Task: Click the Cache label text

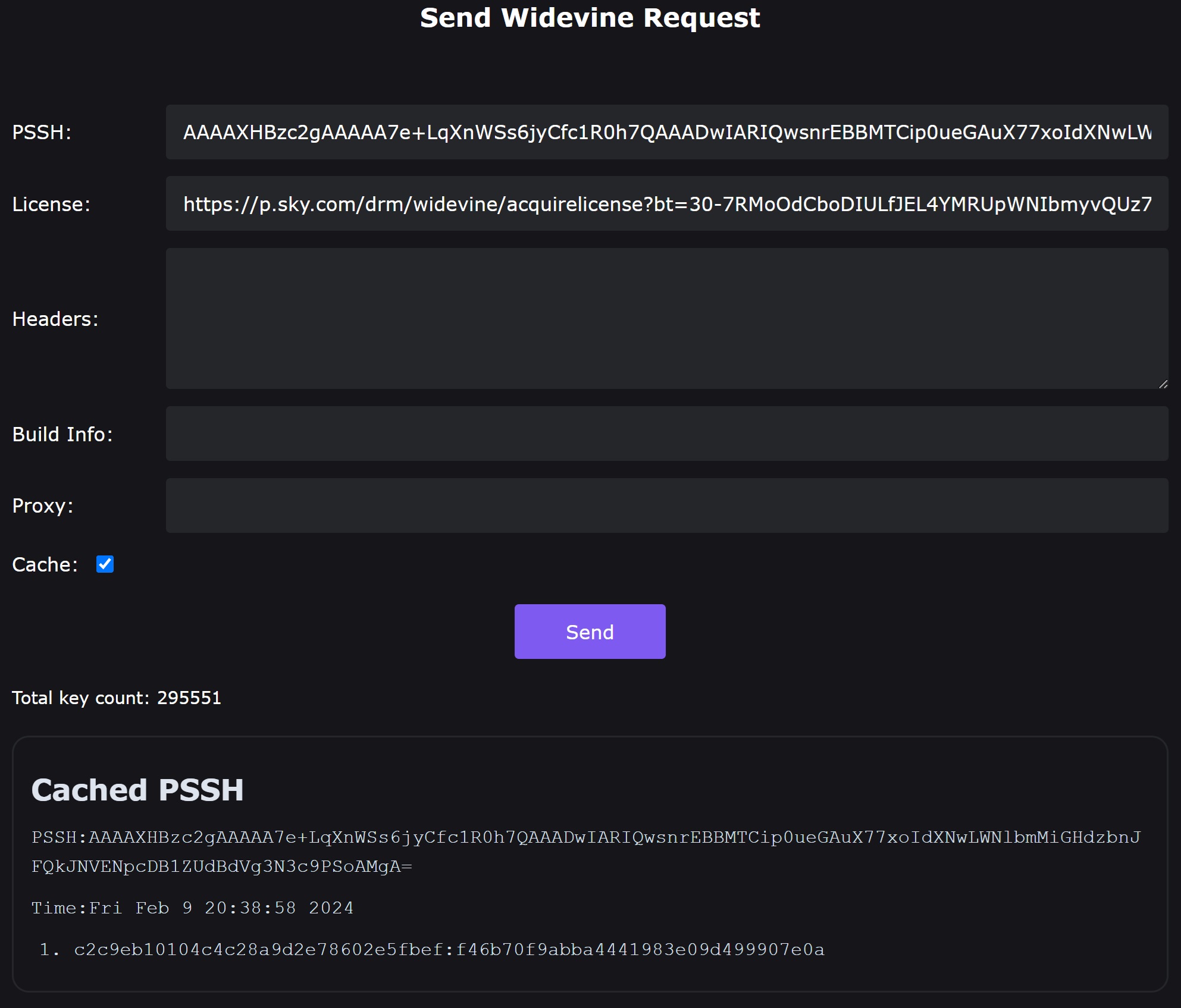Action: pyautogui.click(x=45, y=565)
